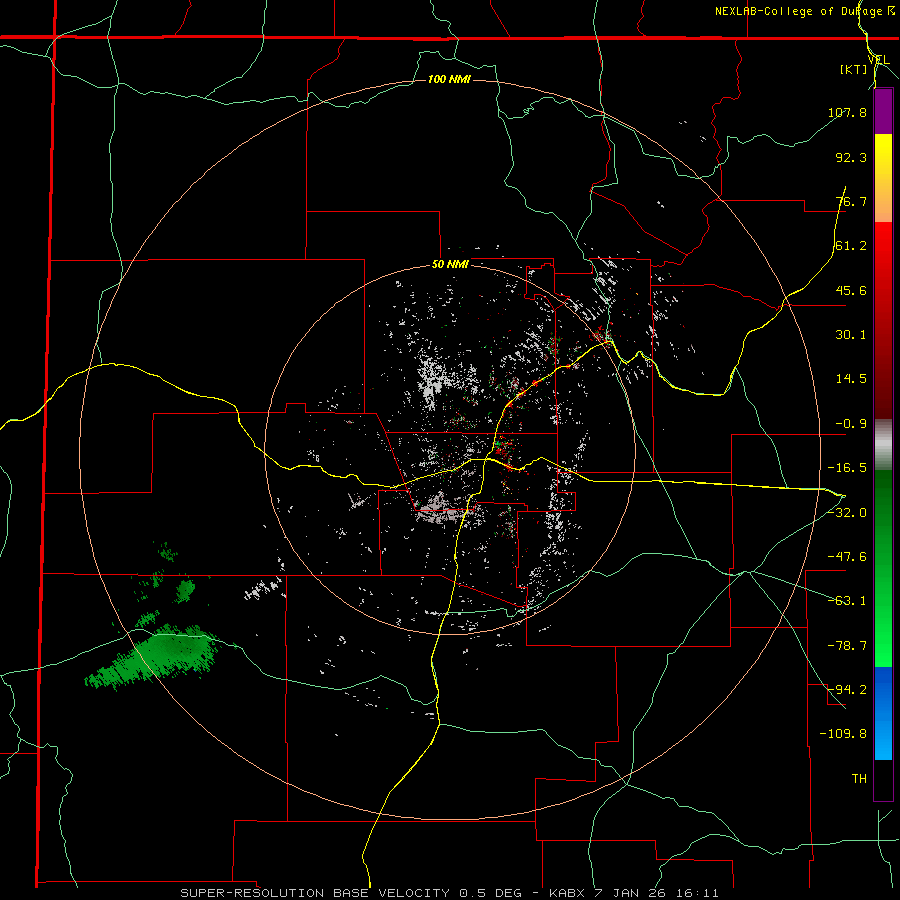This screenshot has width=900, height=900.
Task: Select the -63.1 knot scale value
Action: 847,601
